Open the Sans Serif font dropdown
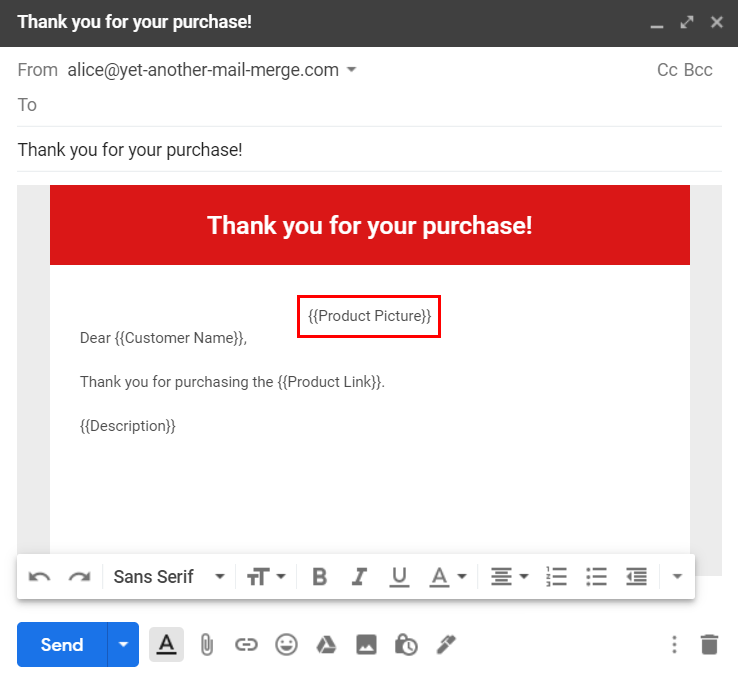Viewport: 738px width, 681px height. click(168, 577)
